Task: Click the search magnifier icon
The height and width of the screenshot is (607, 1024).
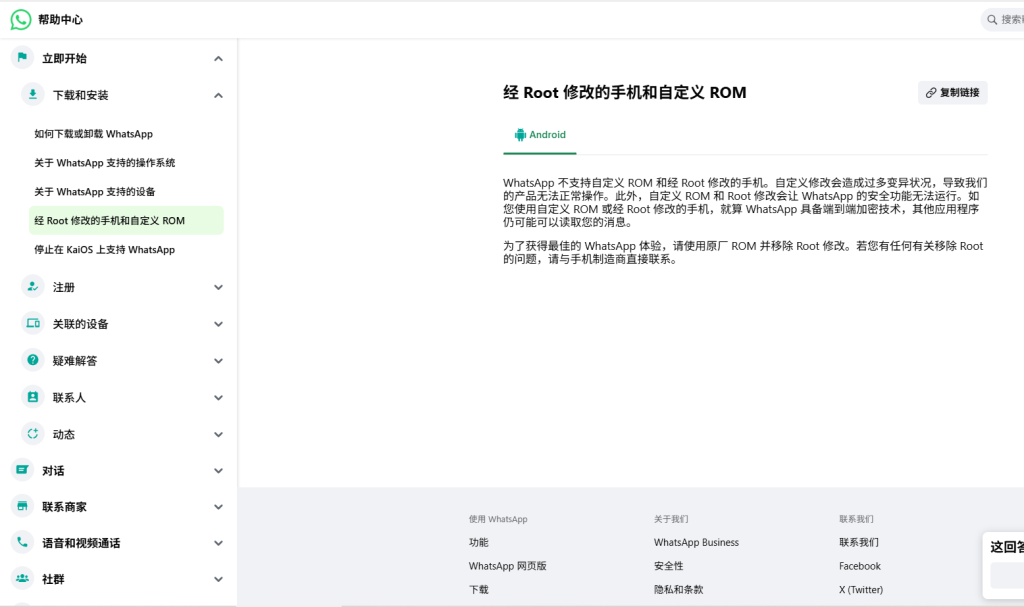Action: click(992, 20)
